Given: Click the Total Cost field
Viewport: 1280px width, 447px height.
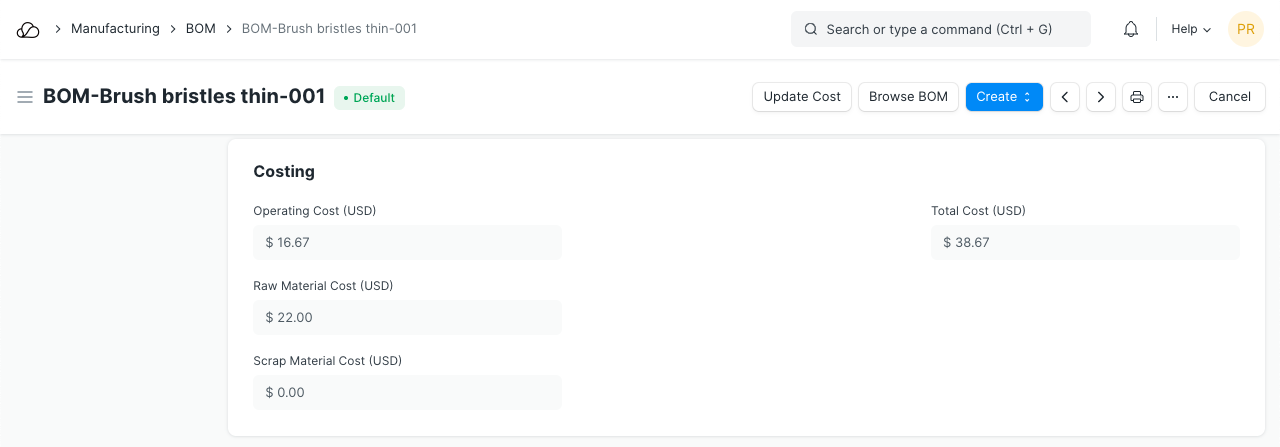Looking at the screenshot, I should click(x=1085, y=242).
